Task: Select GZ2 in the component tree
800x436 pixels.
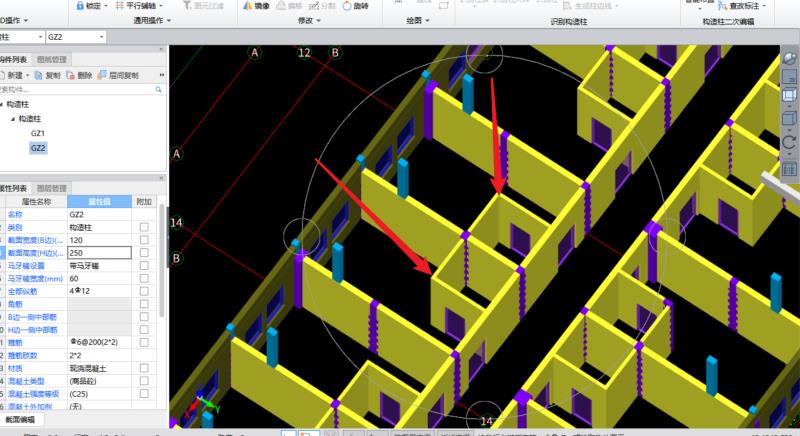Action: point(38,148)
